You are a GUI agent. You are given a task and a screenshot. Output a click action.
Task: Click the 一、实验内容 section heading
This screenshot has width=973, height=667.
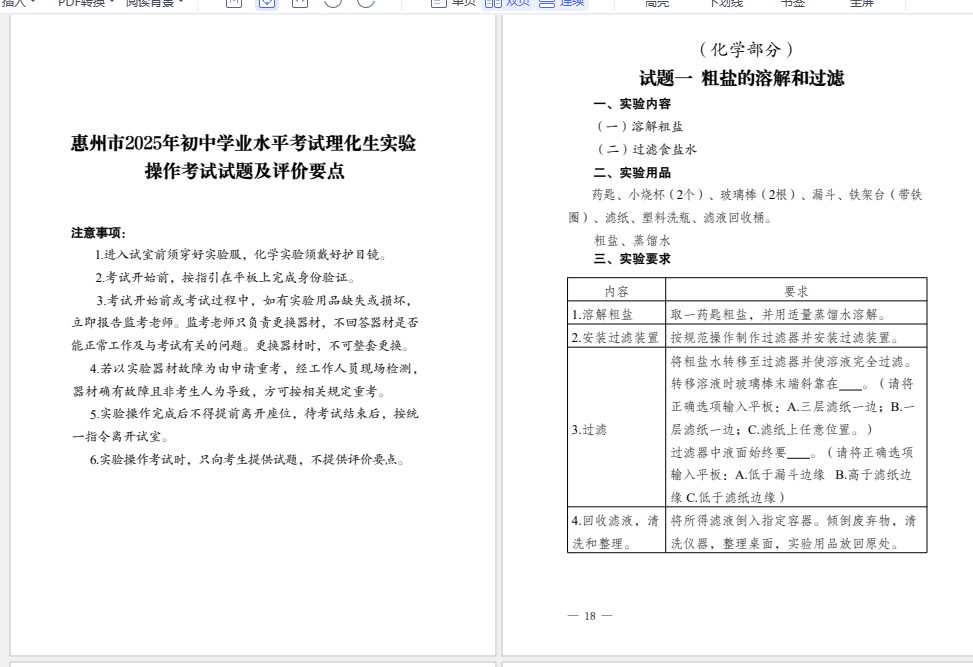pos(632,104)
